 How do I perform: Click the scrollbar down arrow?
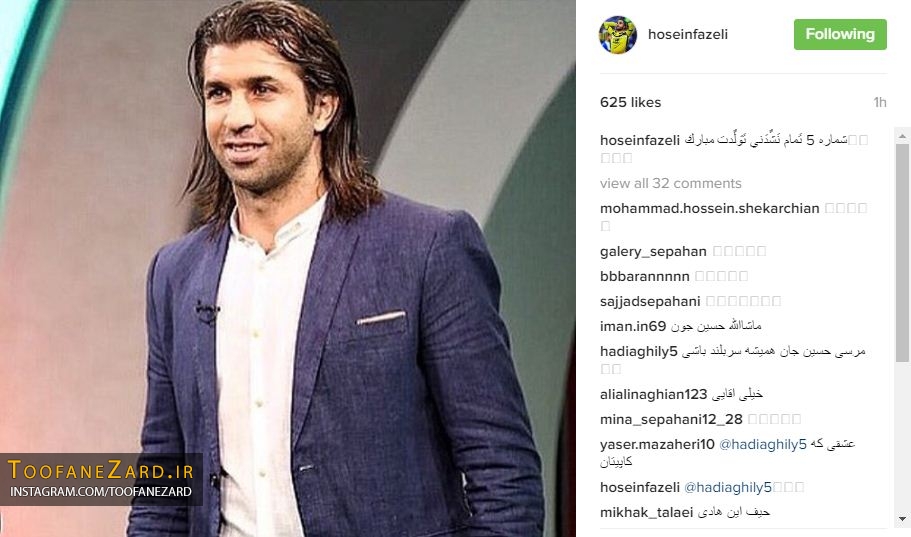pyautogui.click(x=902, y=519)
